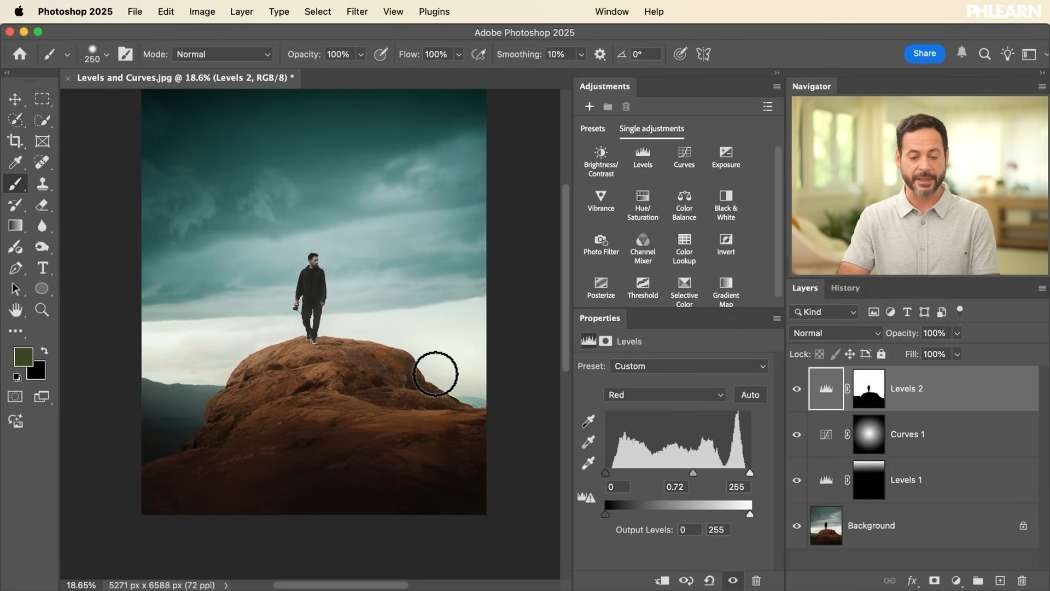Select the Gradient tool
The image size is (1050, 591).
click(15, 226)
